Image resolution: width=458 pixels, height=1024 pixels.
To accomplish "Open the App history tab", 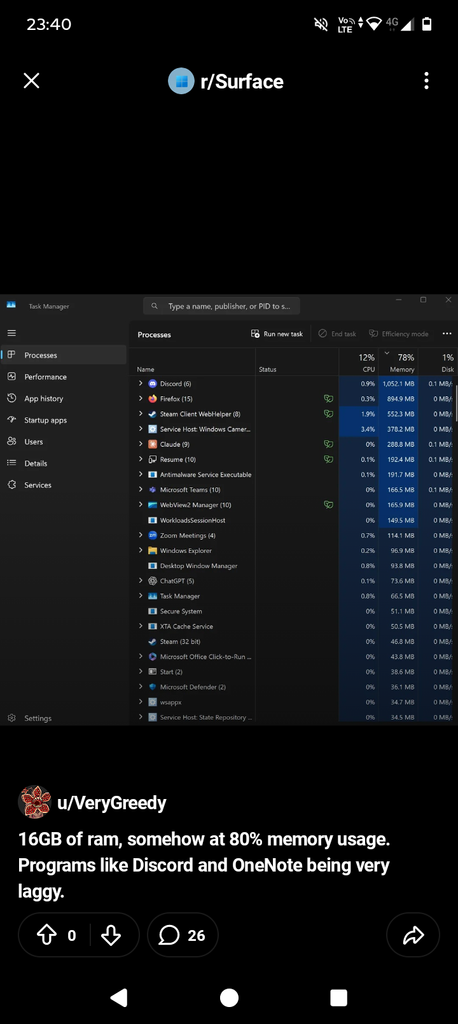I will point(64,398).
